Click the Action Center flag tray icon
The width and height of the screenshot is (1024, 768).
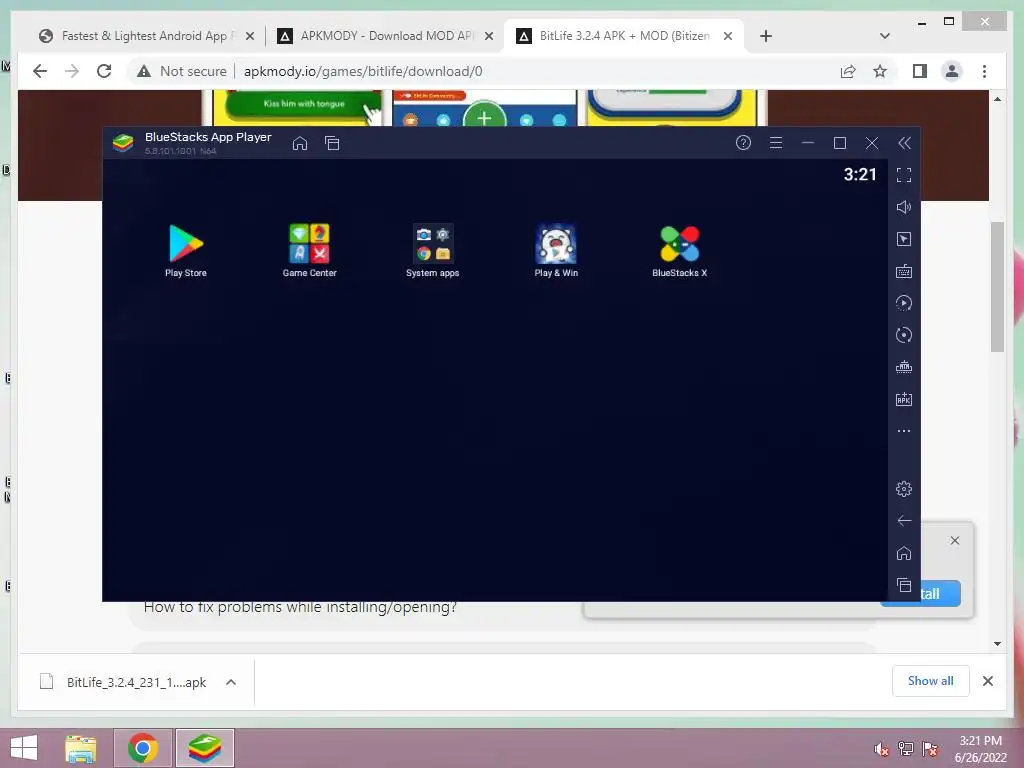pos(930,749)
